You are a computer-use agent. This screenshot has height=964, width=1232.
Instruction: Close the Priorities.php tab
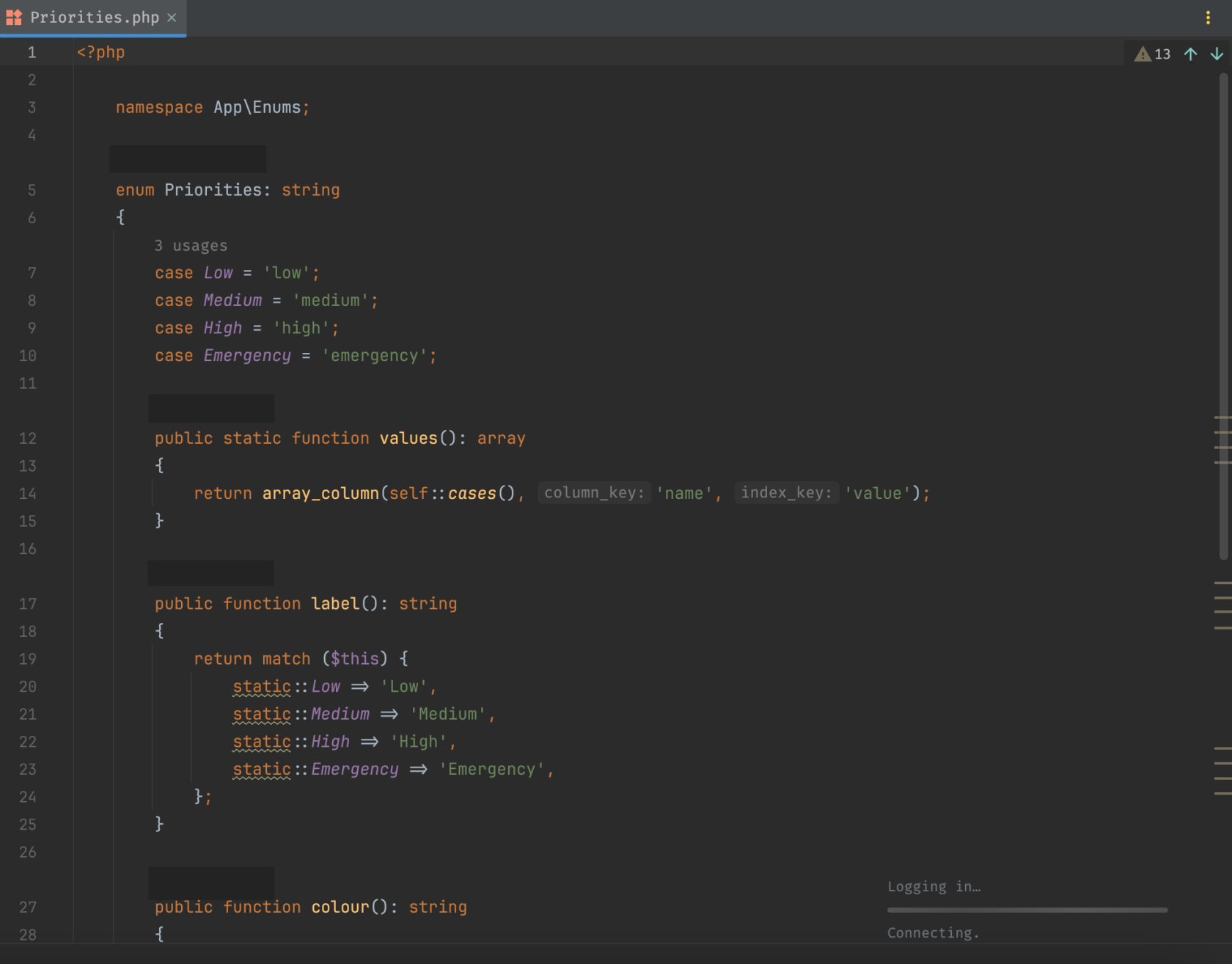point(172,18)
